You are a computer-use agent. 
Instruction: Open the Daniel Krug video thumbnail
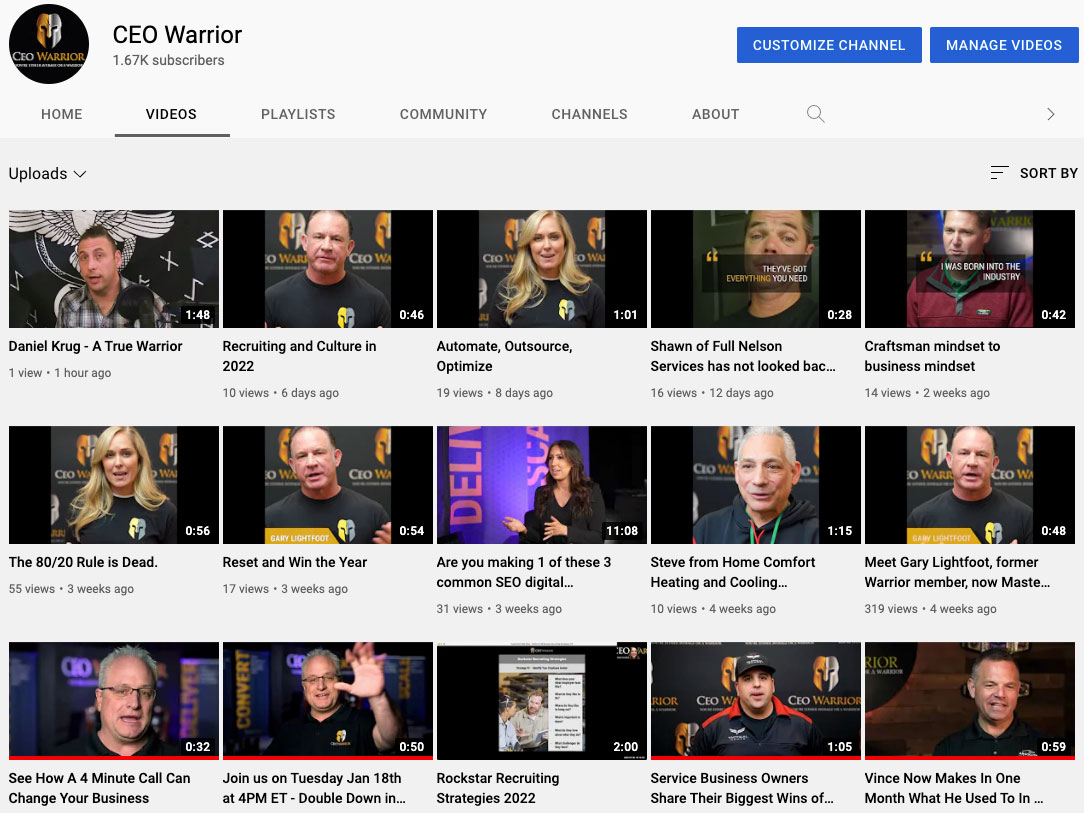click(113, 269)
